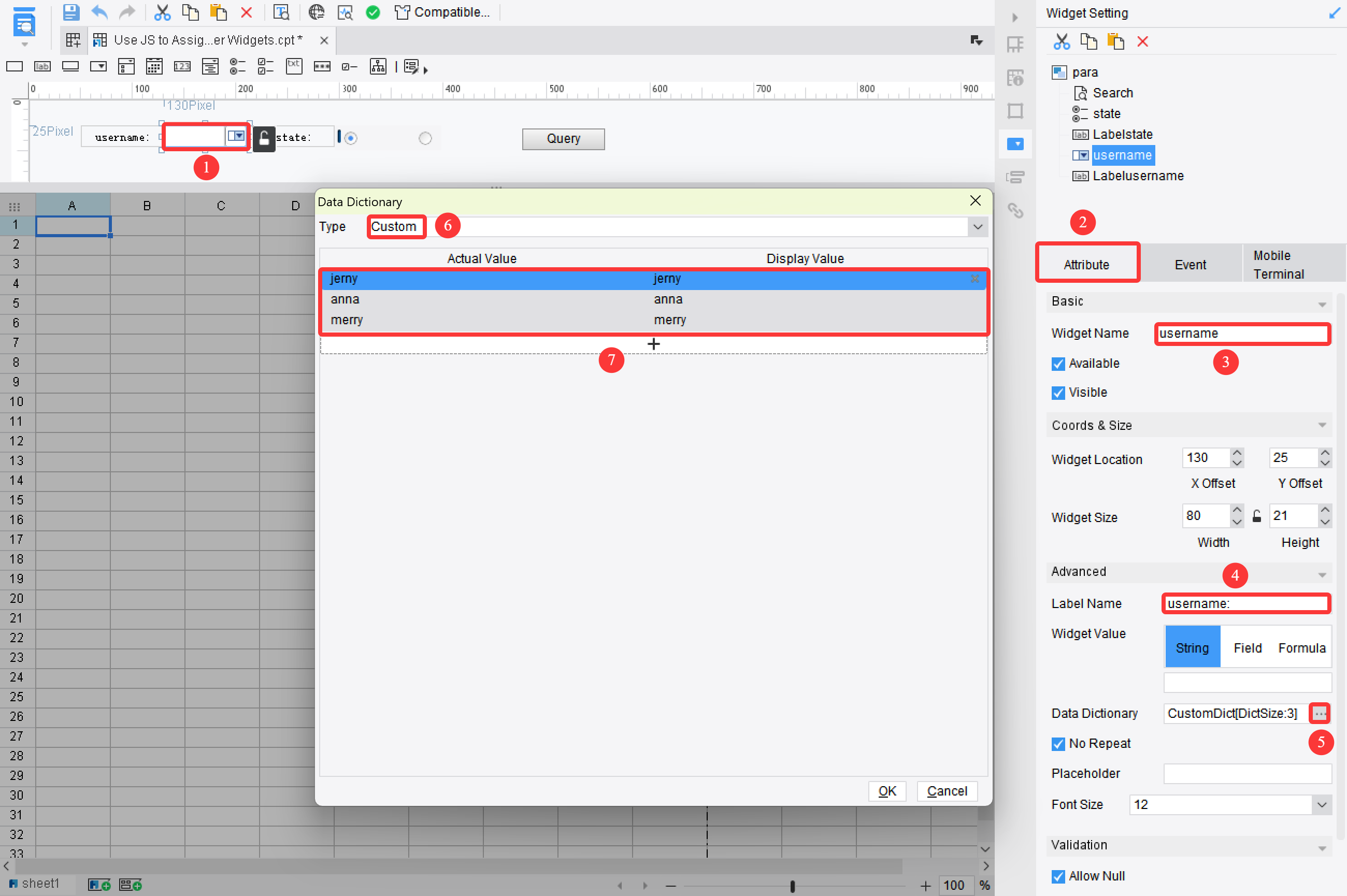This screenshot has height=896, width=1347.
Task: Run the Validate report check icon
Action: coord(373,12)
